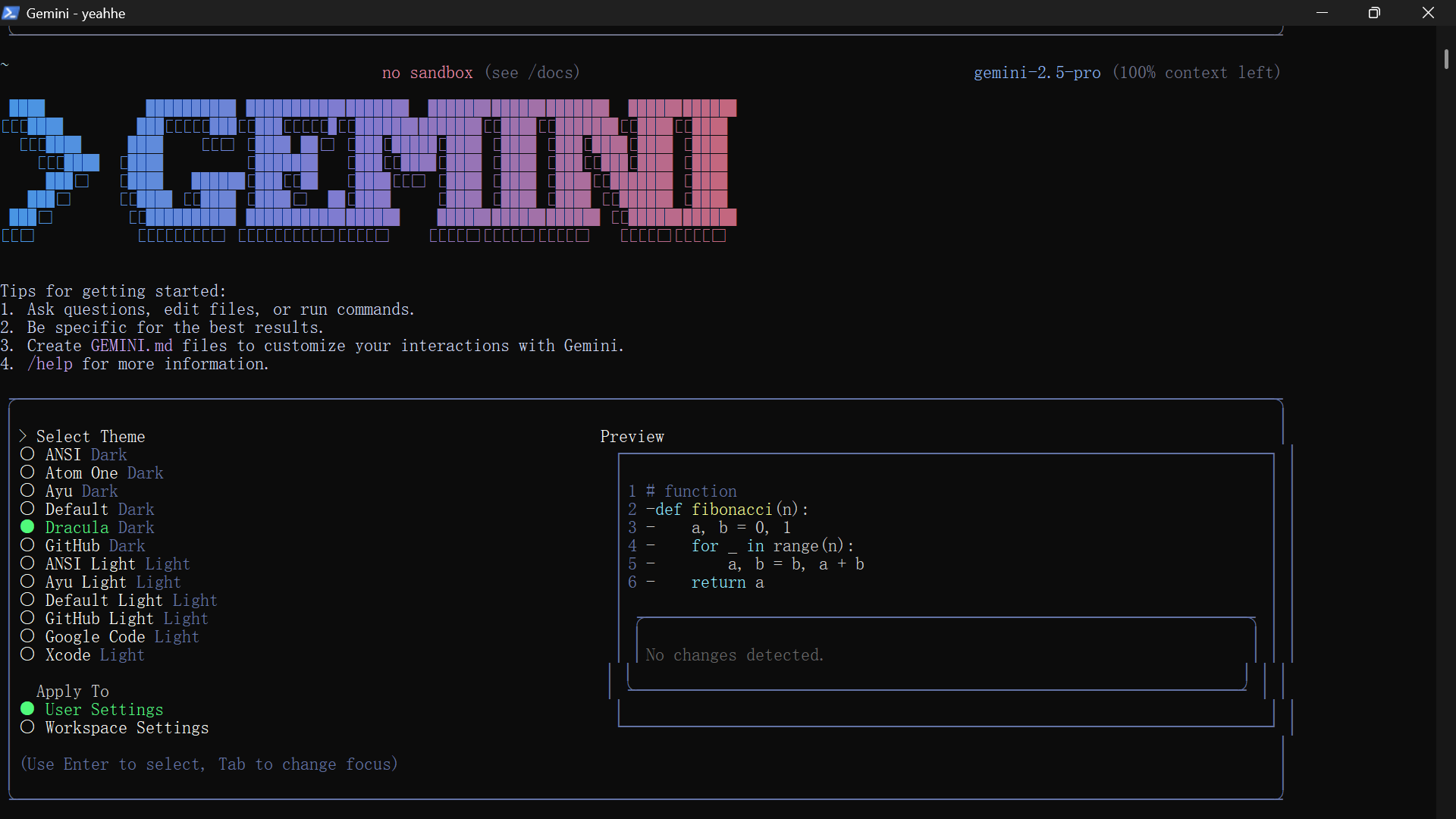Restore down the terminal window
This screenshot has width=1456, height=819.
pos(1374,13)
